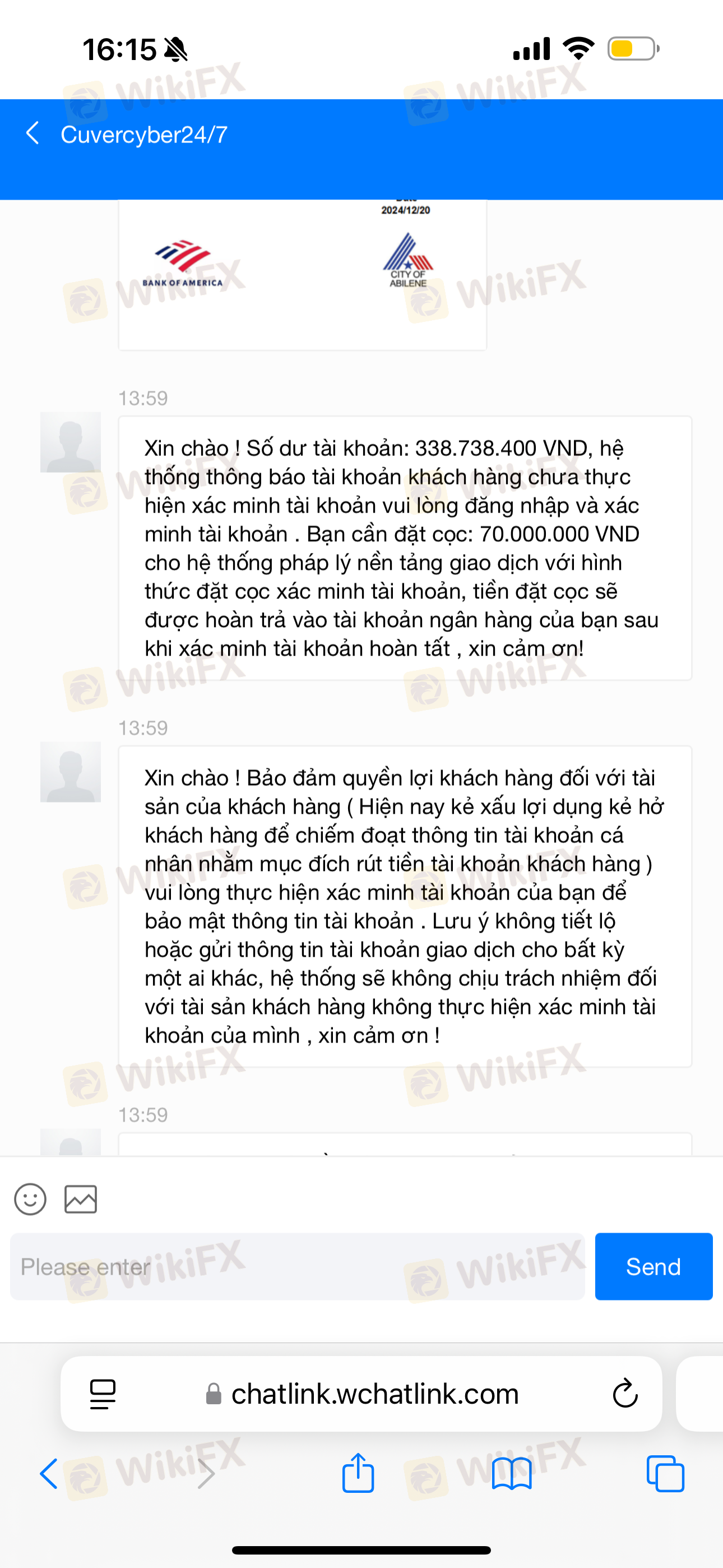Select the Cuvercyber24/7 chat title
Viewport: 723px width, 1568px height.
[x=144, y=135]
